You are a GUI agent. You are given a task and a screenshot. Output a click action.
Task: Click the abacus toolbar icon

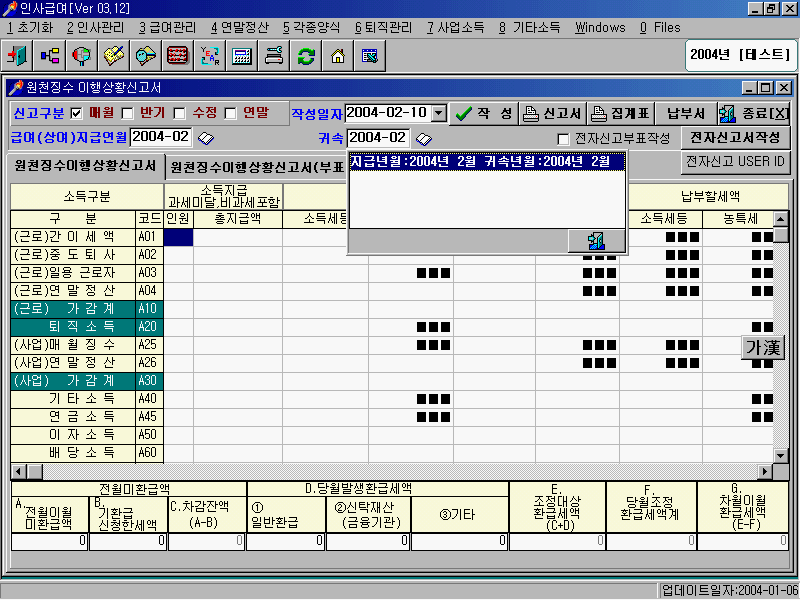[x=178, y=56]
